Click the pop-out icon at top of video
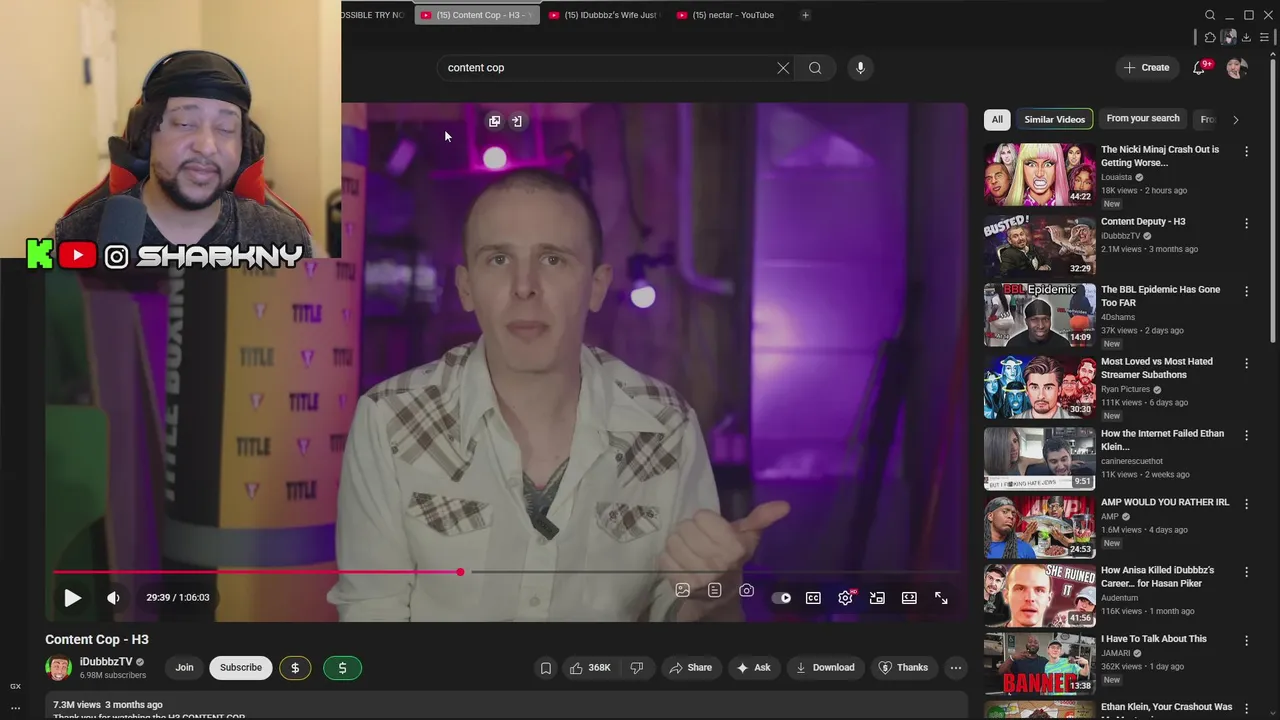Image resolution: width=1280 pixels, height=720 pixels. (x=494, y=121)
